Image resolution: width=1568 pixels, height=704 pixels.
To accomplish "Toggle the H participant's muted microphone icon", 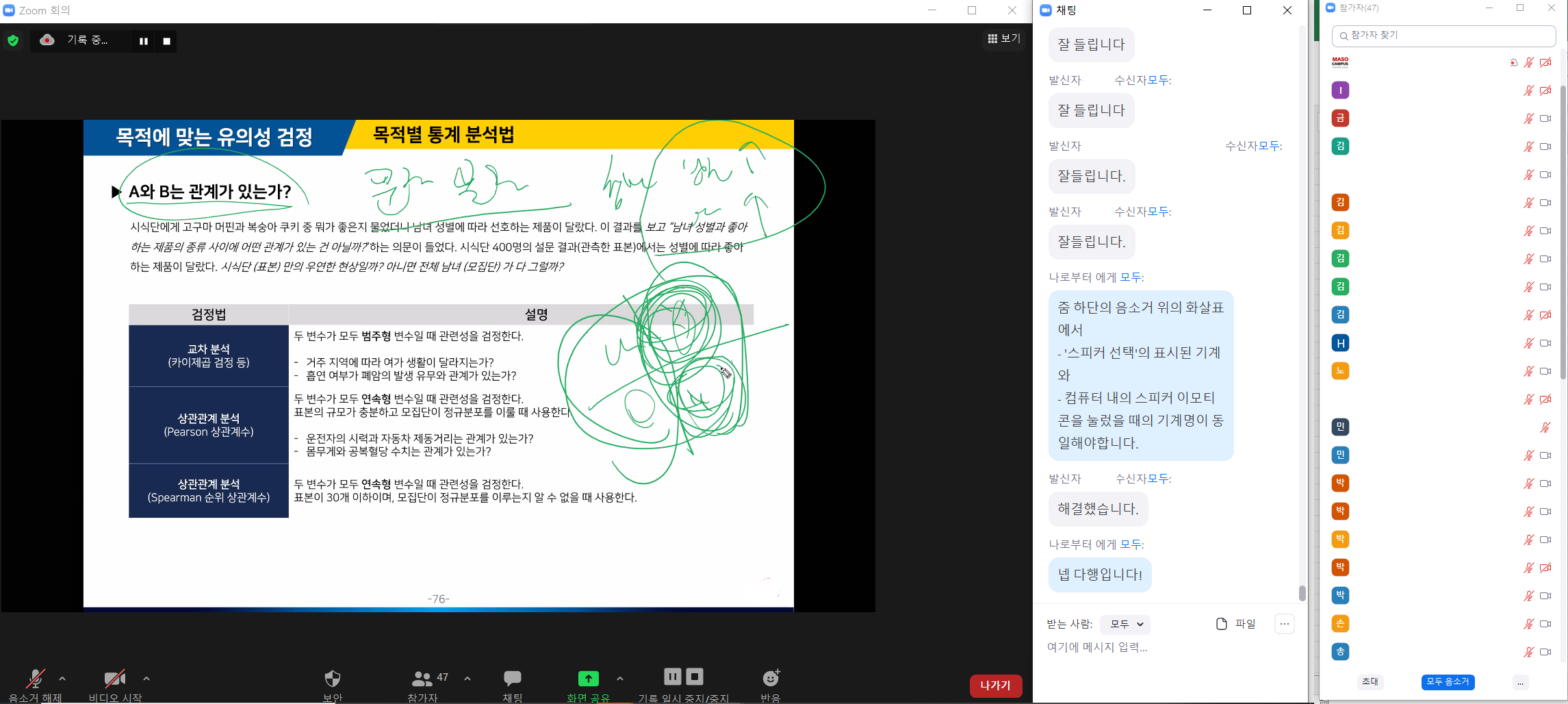I will (1528, 343).
